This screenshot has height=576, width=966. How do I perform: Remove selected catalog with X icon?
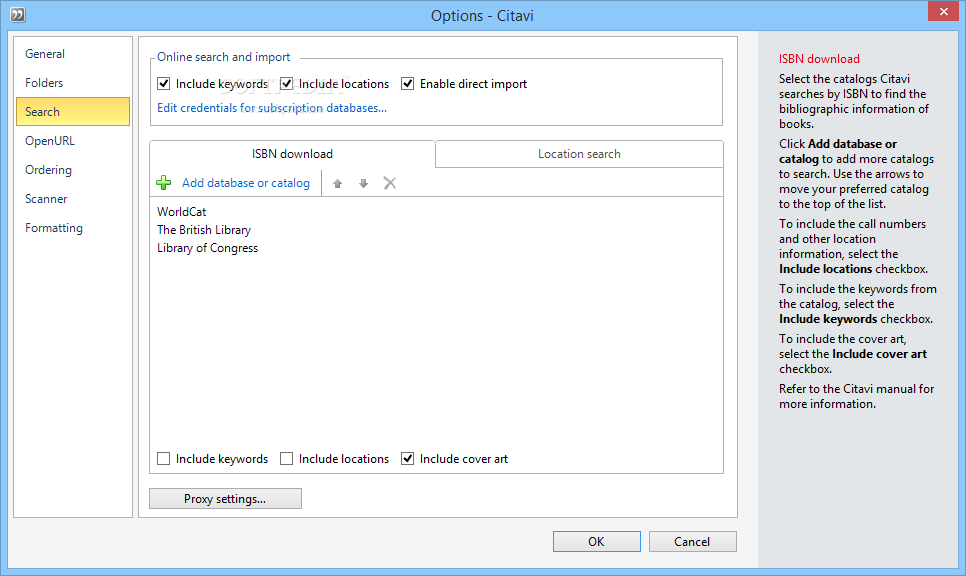(389, 183)
